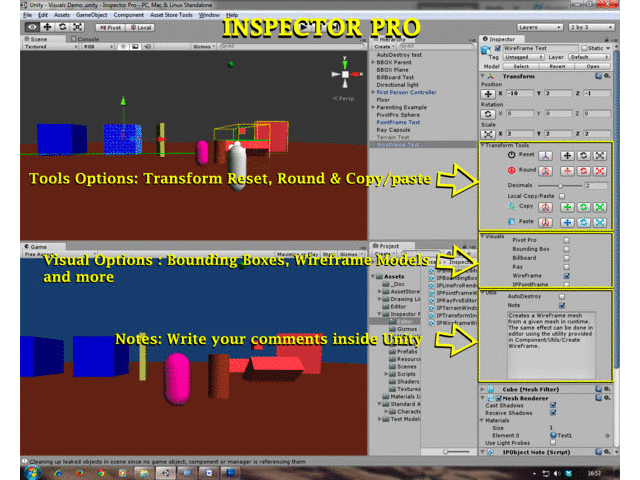This screenshot has width=640, height=480.
Task: Round position with red move icon
Action: 567,171
